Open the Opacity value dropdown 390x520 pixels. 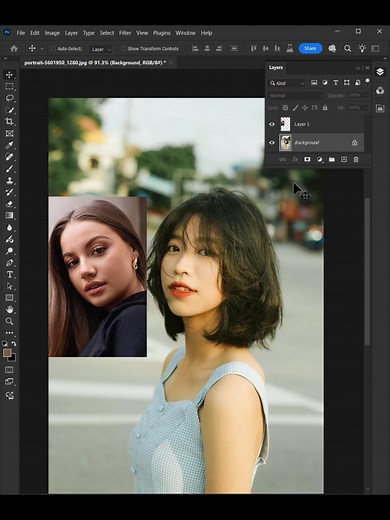[365, 96]
